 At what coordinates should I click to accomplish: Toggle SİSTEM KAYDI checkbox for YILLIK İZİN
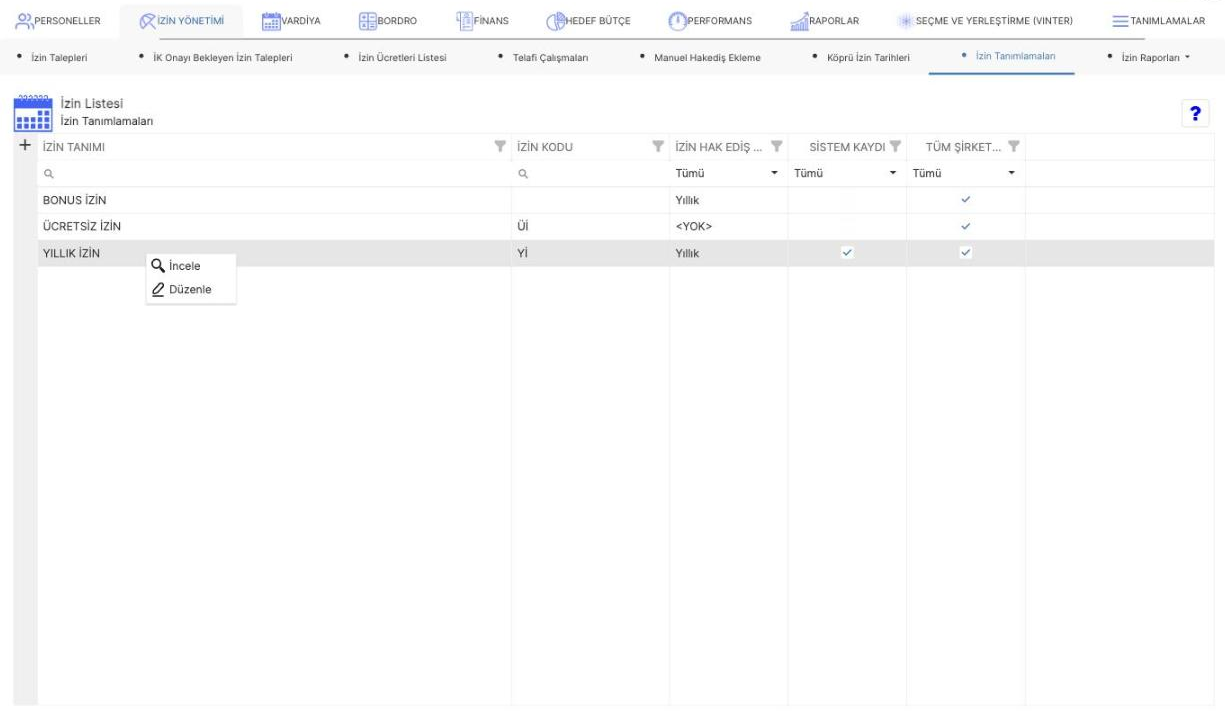[x=847, y=253]
